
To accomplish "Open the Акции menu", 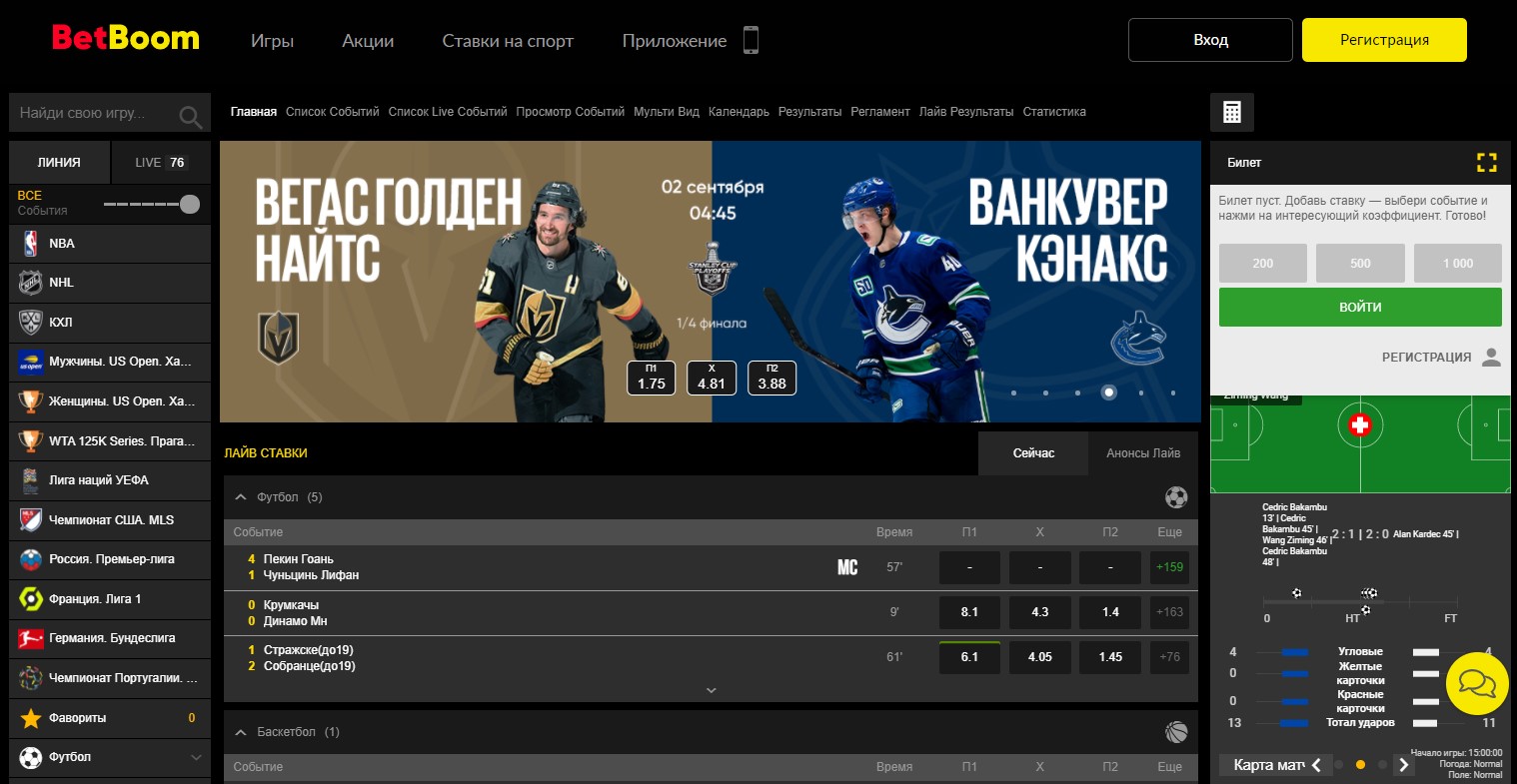I will 368,41.
